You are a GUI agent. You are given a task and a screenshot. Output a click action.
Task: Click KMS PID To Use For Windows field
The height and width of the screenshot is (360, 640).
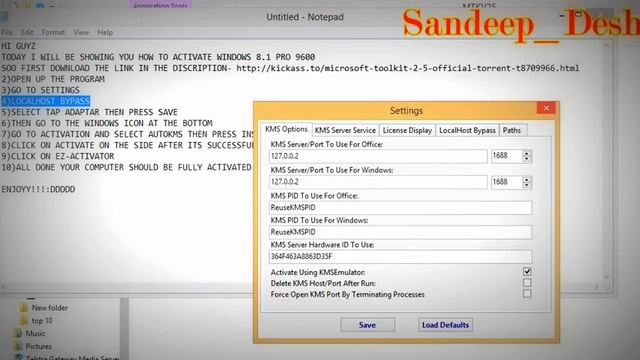point(400,232)
